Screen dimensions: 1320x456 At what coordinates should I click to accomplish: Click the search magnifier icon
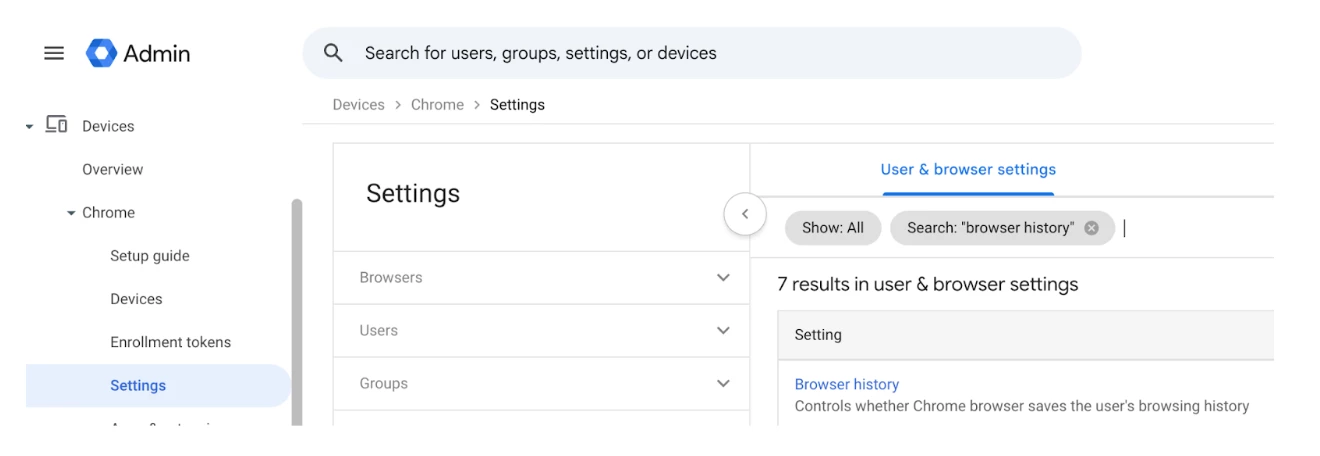[x=334, y=53]
